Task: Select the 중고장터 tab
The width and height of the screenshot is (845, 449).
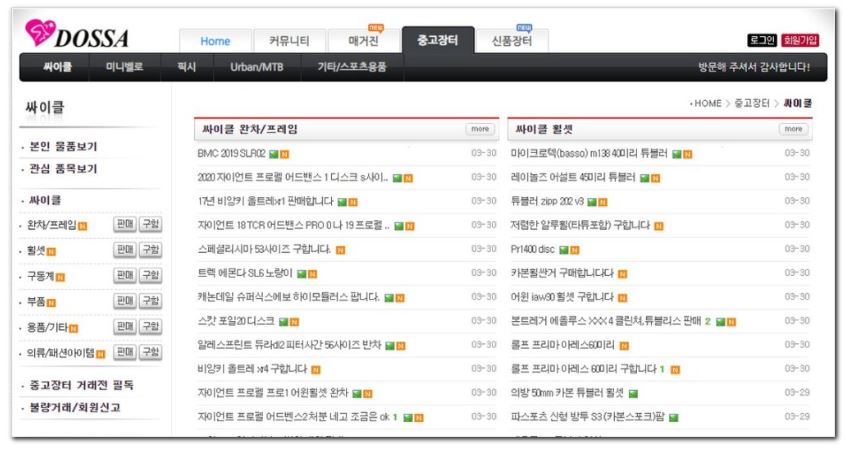Action: (x=438, y=40)
